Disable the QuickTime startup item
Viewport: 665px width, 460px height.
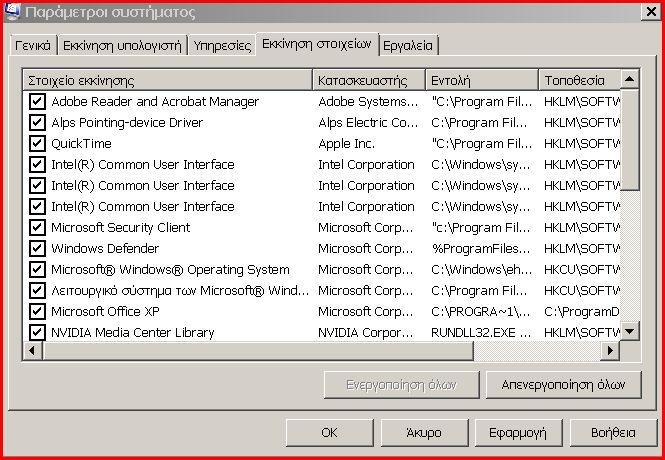click(x=37, y=144)
